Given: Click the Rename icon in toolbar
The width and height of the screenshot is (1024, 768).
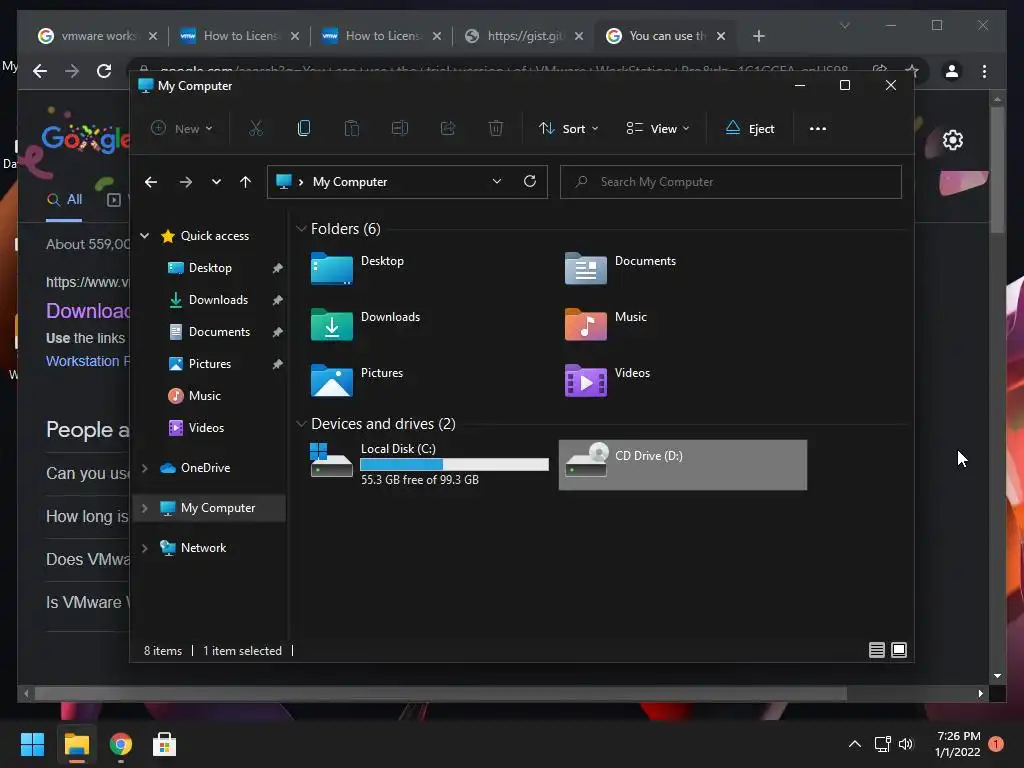Looking at the screenshot, I should pyautogui.click(x=400, y=129).
